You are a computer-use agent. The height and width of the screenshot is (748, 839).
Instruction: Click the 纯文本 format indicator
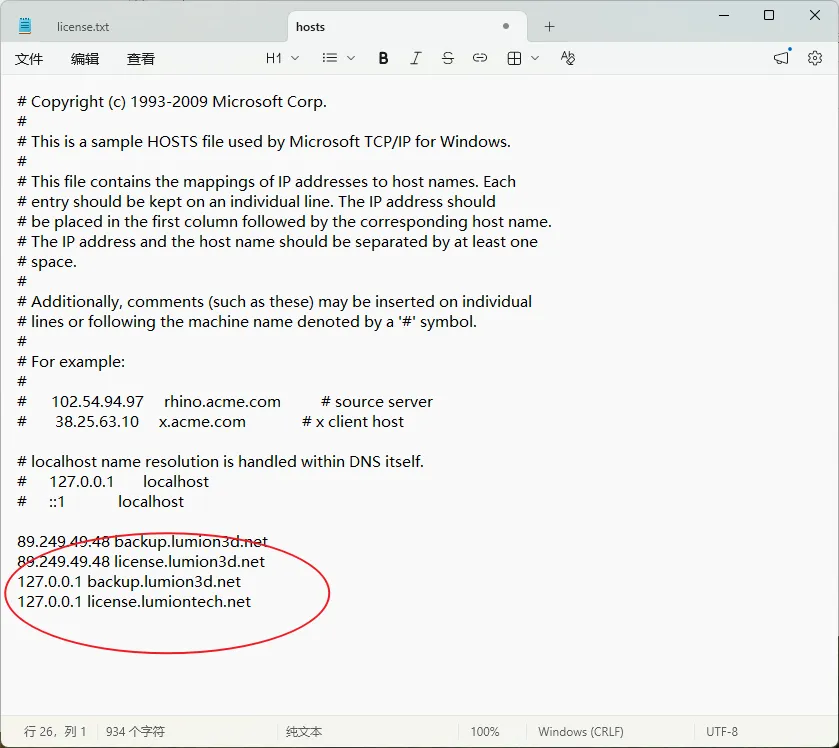tap(304, 731)
